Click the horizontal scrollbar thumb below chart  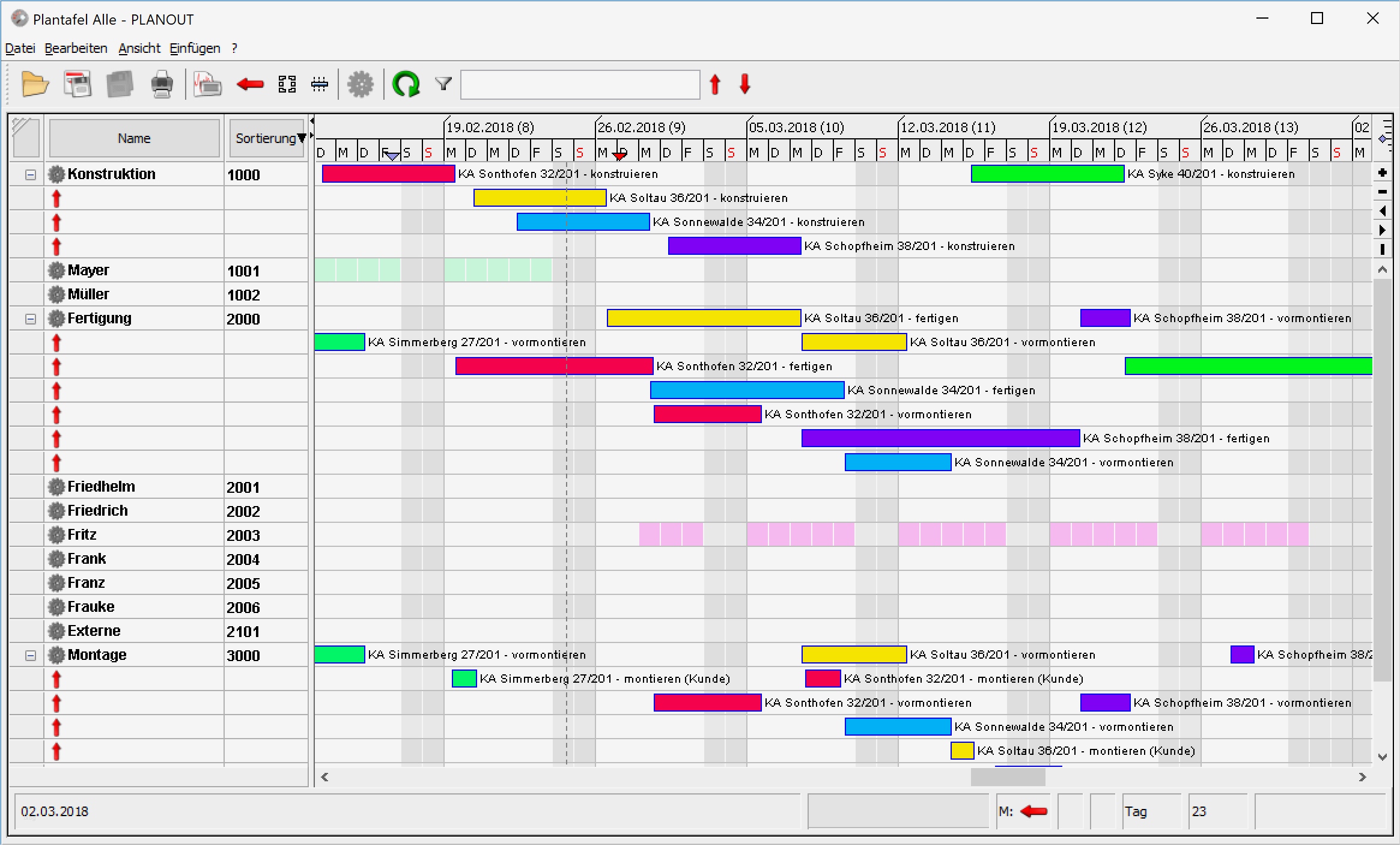[1008, 777]
